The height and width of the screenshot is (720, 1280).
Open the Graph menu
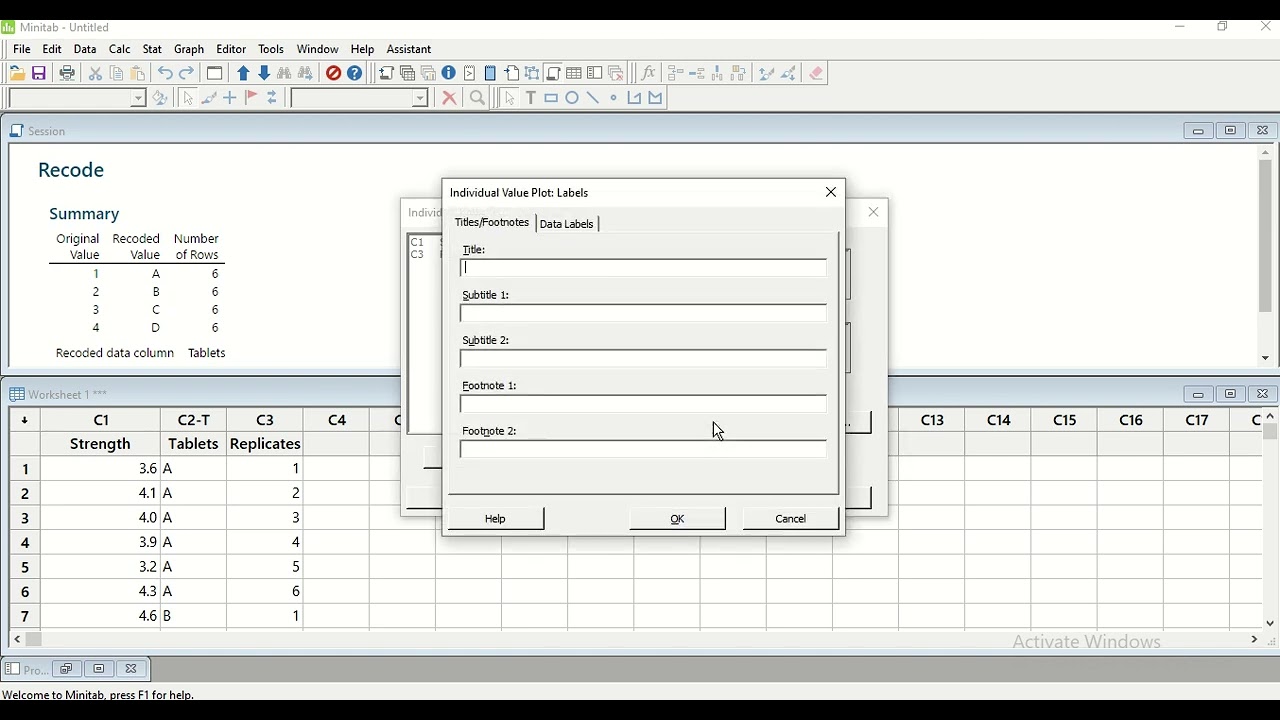189,49
